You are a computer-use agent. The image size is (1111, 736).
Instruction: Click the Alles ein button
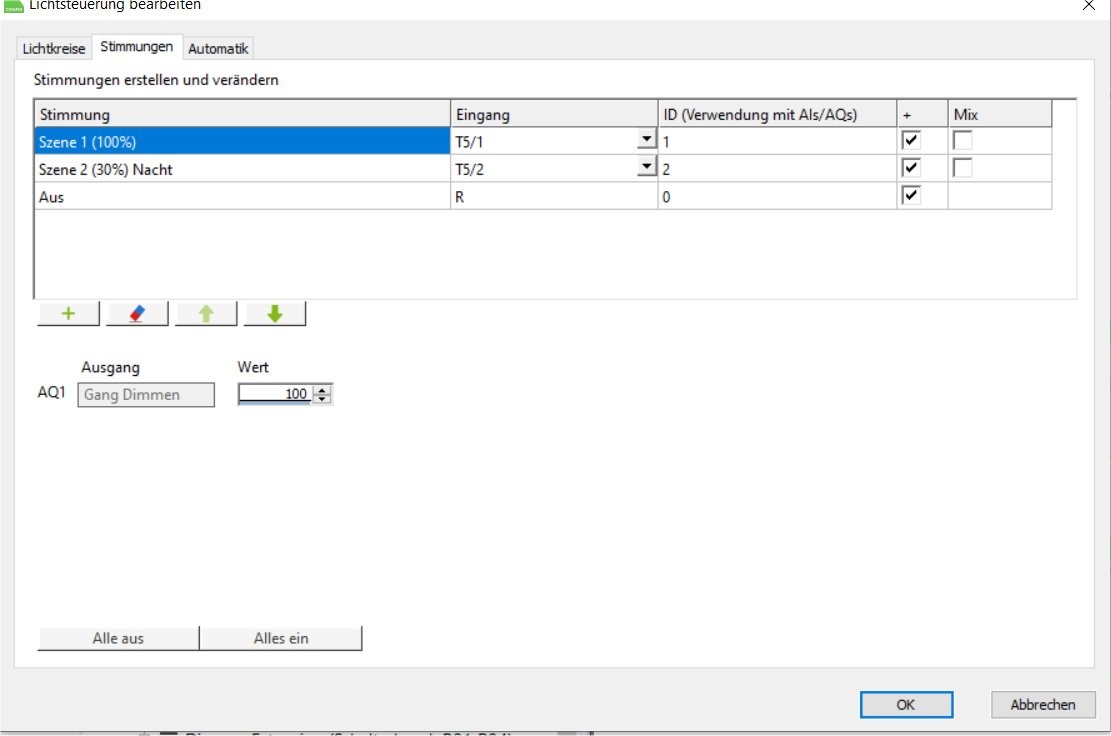[281, 638]
